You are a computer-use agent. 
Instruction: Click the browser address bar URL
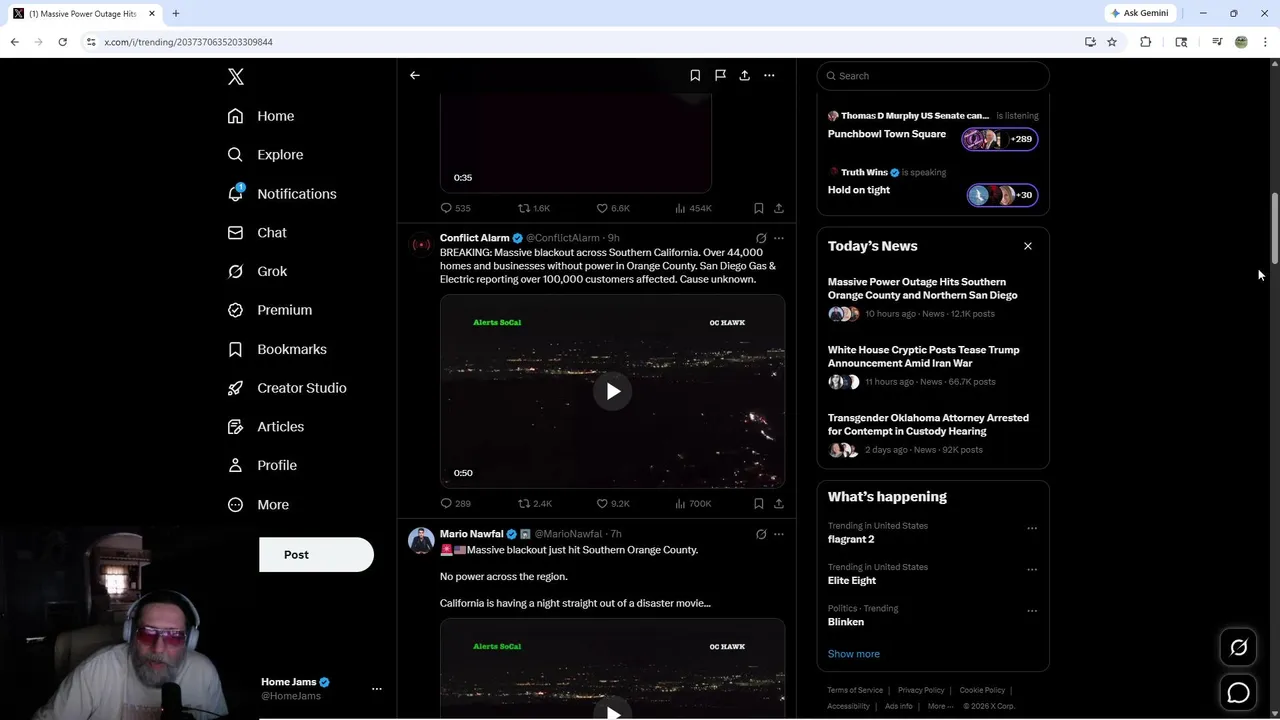188,42
